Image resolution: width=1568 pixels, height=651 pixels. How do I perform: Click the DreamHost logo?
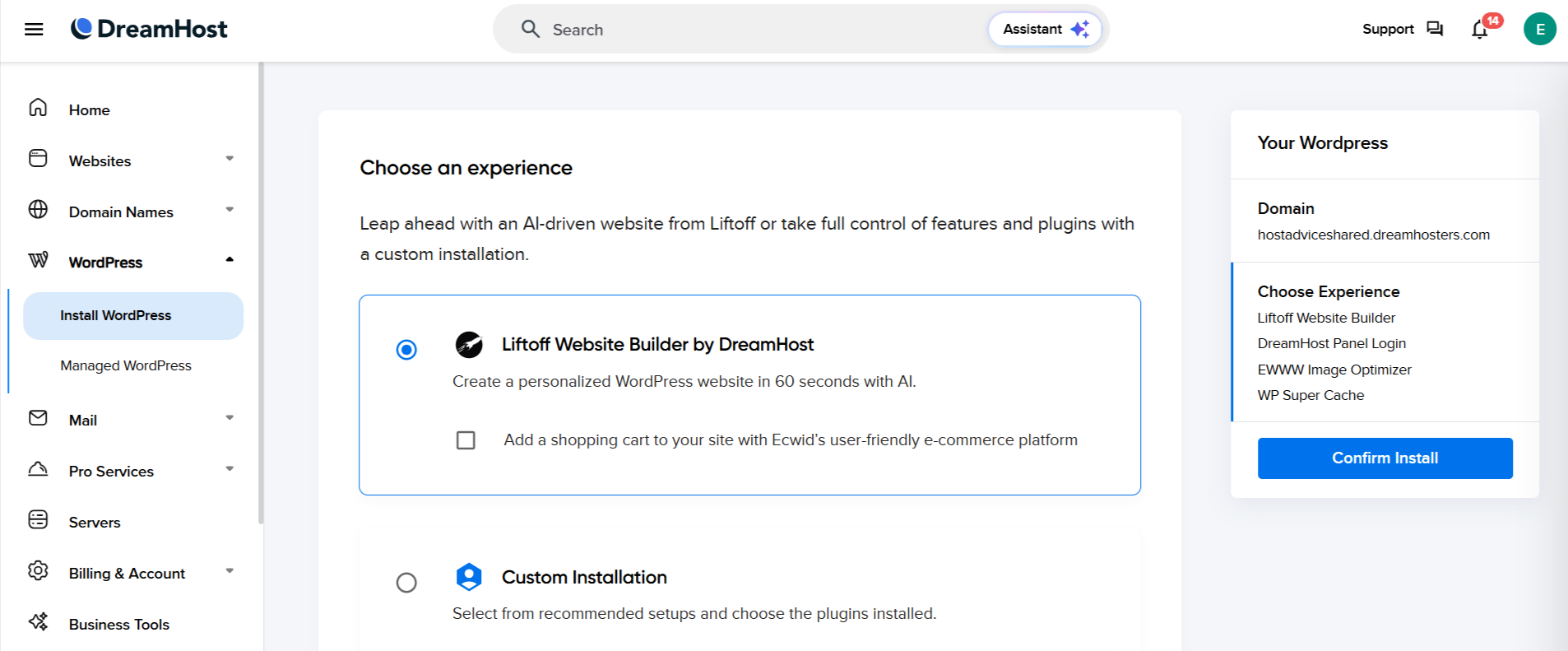click(149, 29)
